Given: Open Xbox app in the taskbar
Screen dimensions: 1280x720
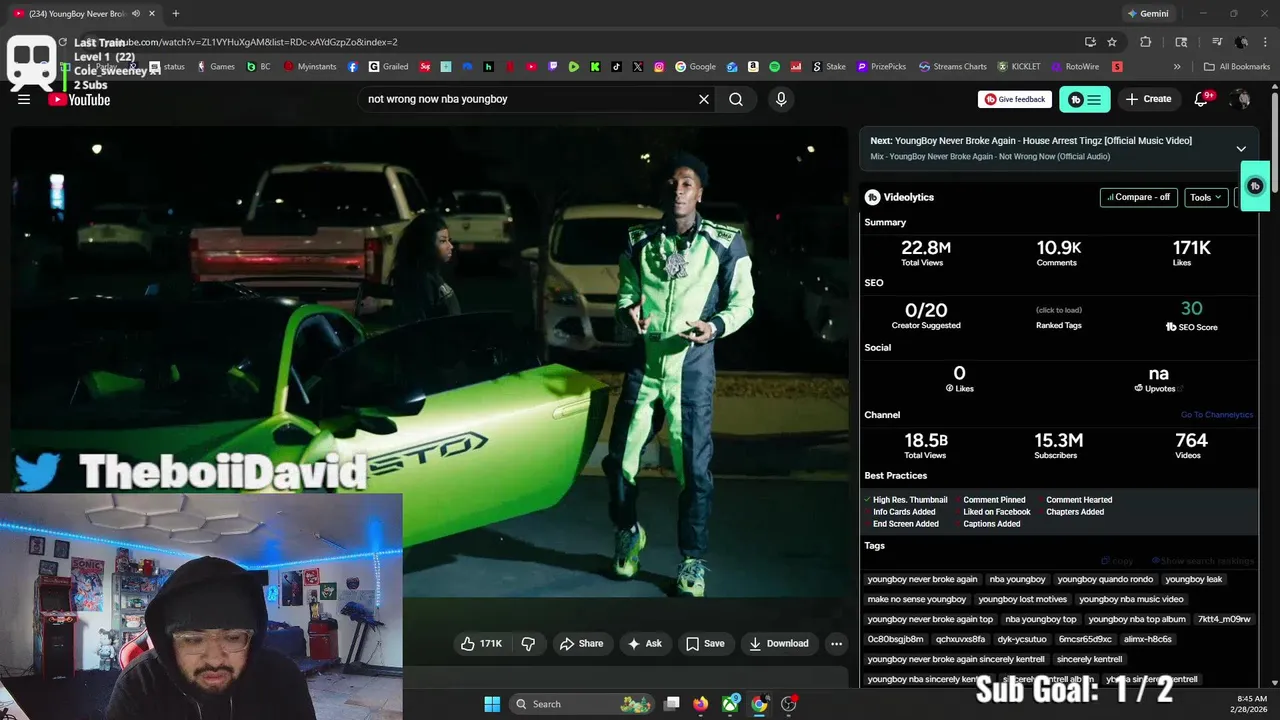Looking at the screenshot, I should point(731,704).
